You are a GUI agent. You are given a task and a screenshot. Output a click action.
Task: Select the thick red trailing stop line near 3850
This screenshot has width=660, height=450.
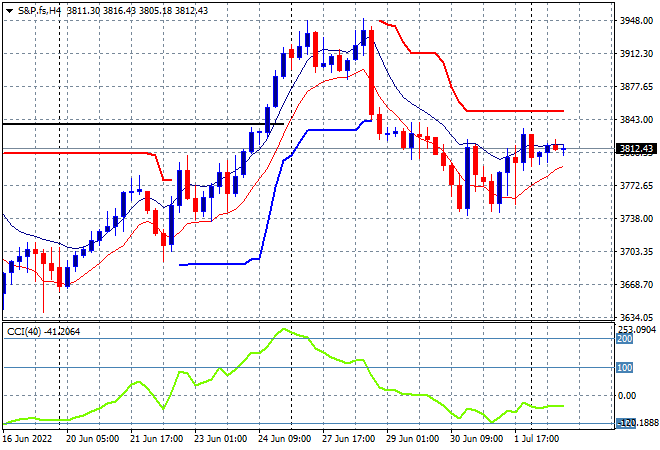516,111
